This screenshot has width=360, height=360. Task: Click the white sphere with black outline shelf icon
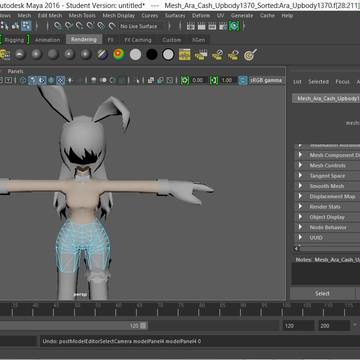click(168, 54)
